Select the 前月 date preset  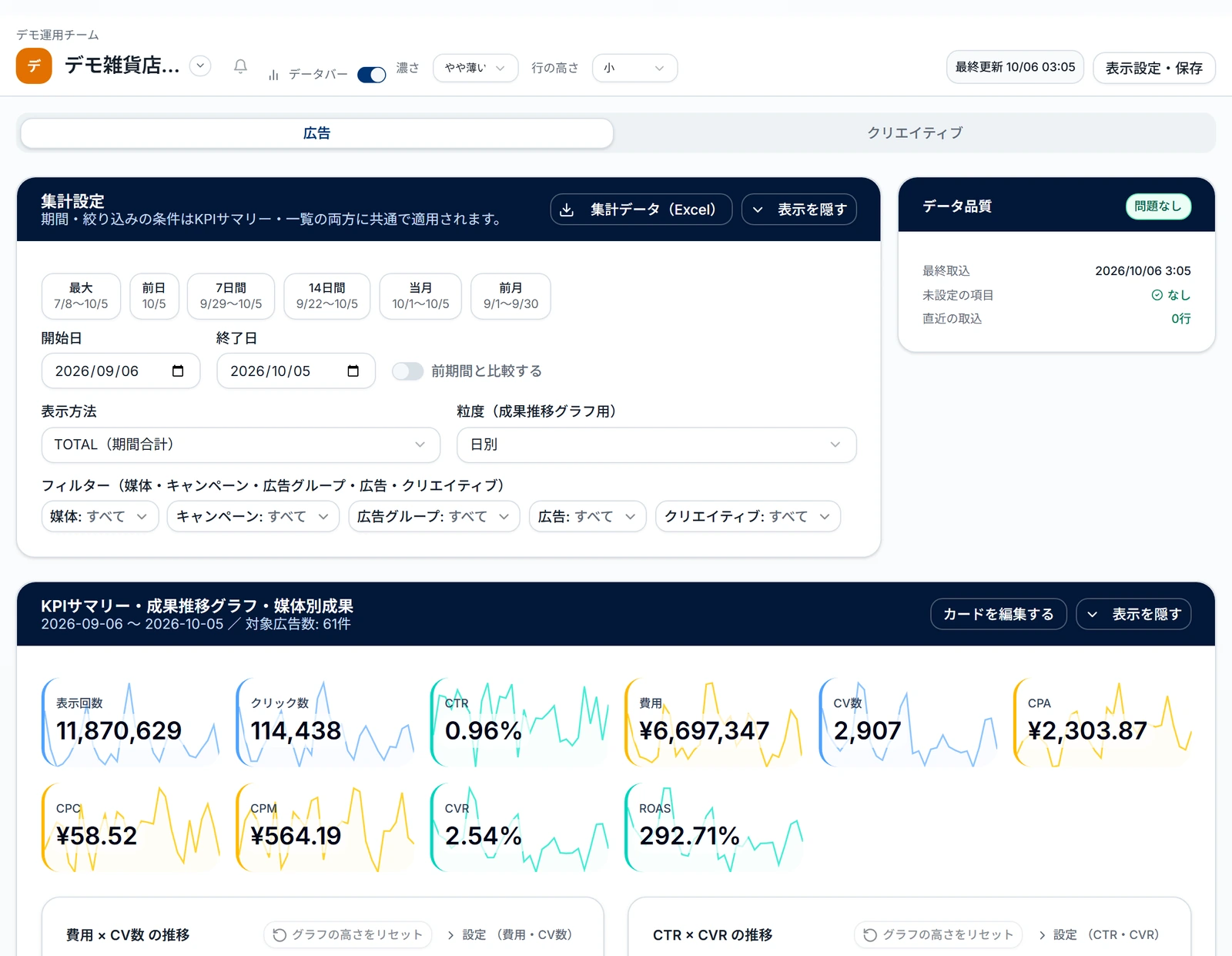[511, 296]
